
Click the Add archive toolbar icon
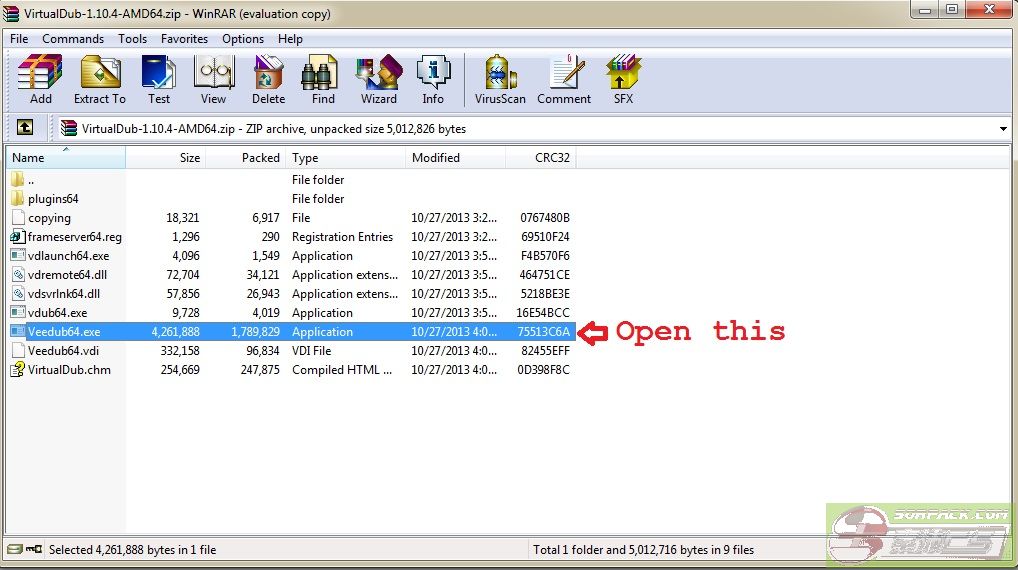40,80
